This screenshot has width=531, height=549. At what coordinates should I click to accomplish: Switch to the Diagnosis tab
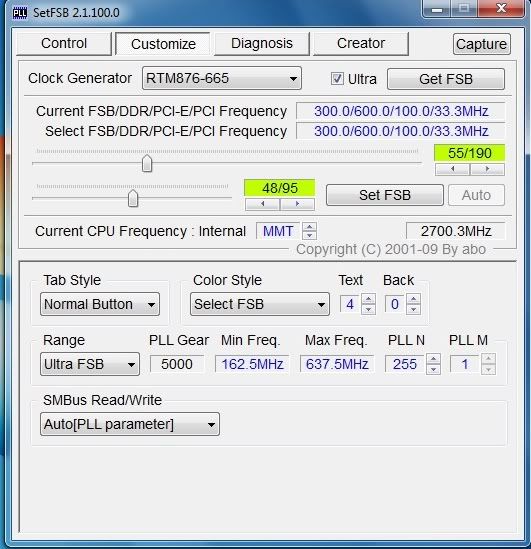coord(262,43)
